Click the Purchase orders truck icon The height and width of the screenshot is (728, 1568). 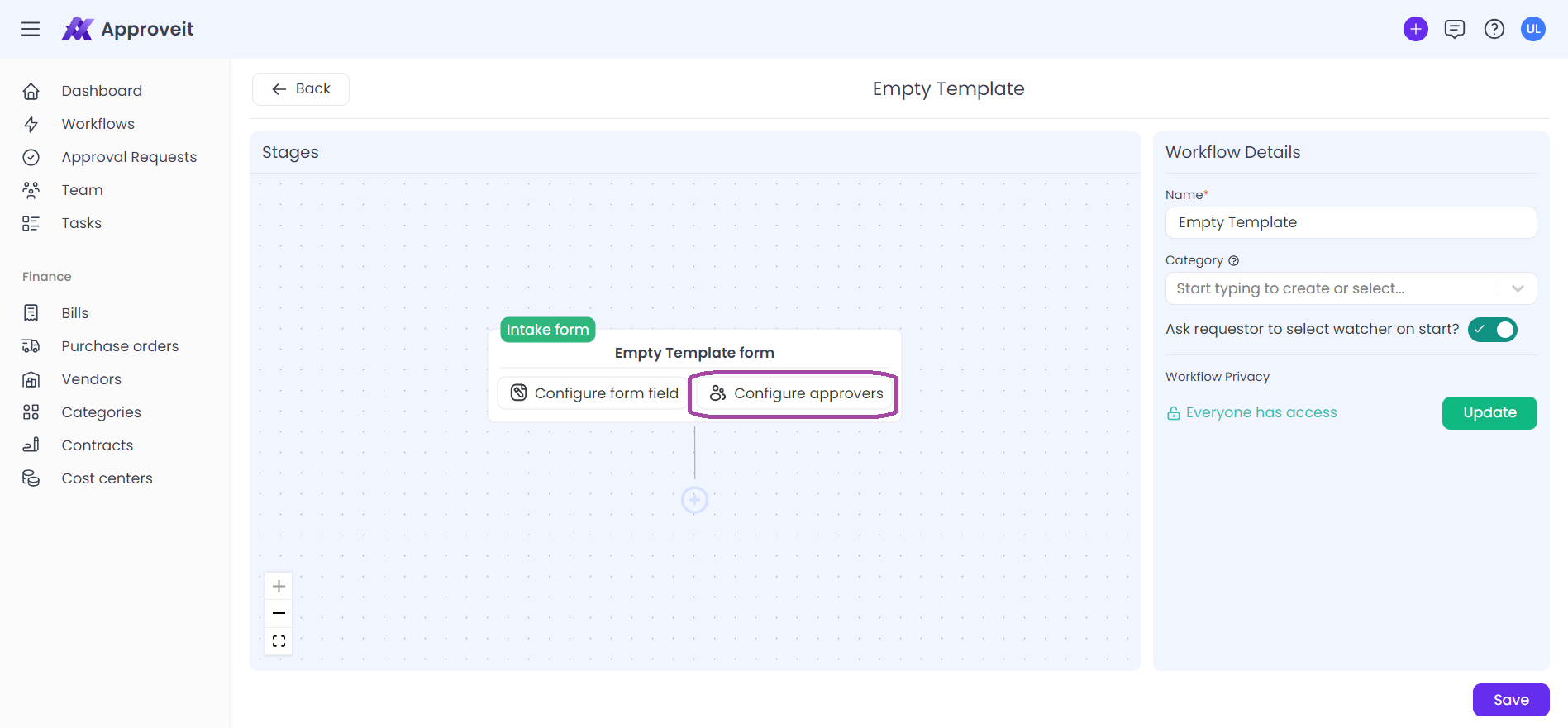click(x=31, y=346)
